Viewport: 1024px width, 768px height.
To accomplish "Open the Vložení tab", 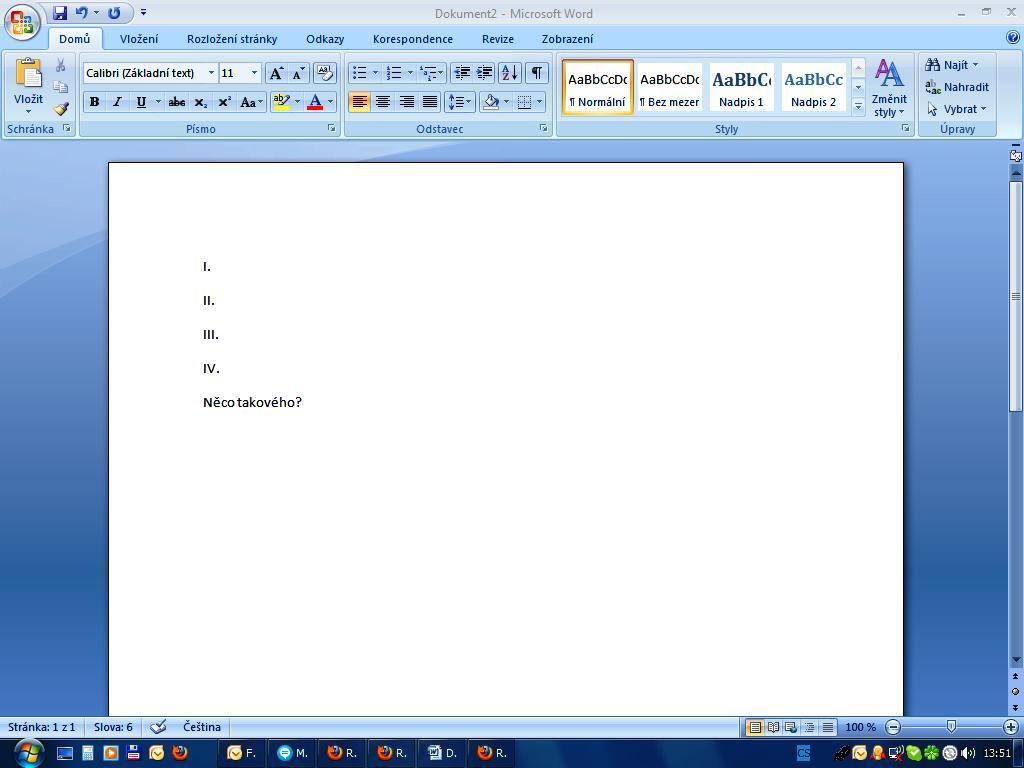I will coord(138,39).
